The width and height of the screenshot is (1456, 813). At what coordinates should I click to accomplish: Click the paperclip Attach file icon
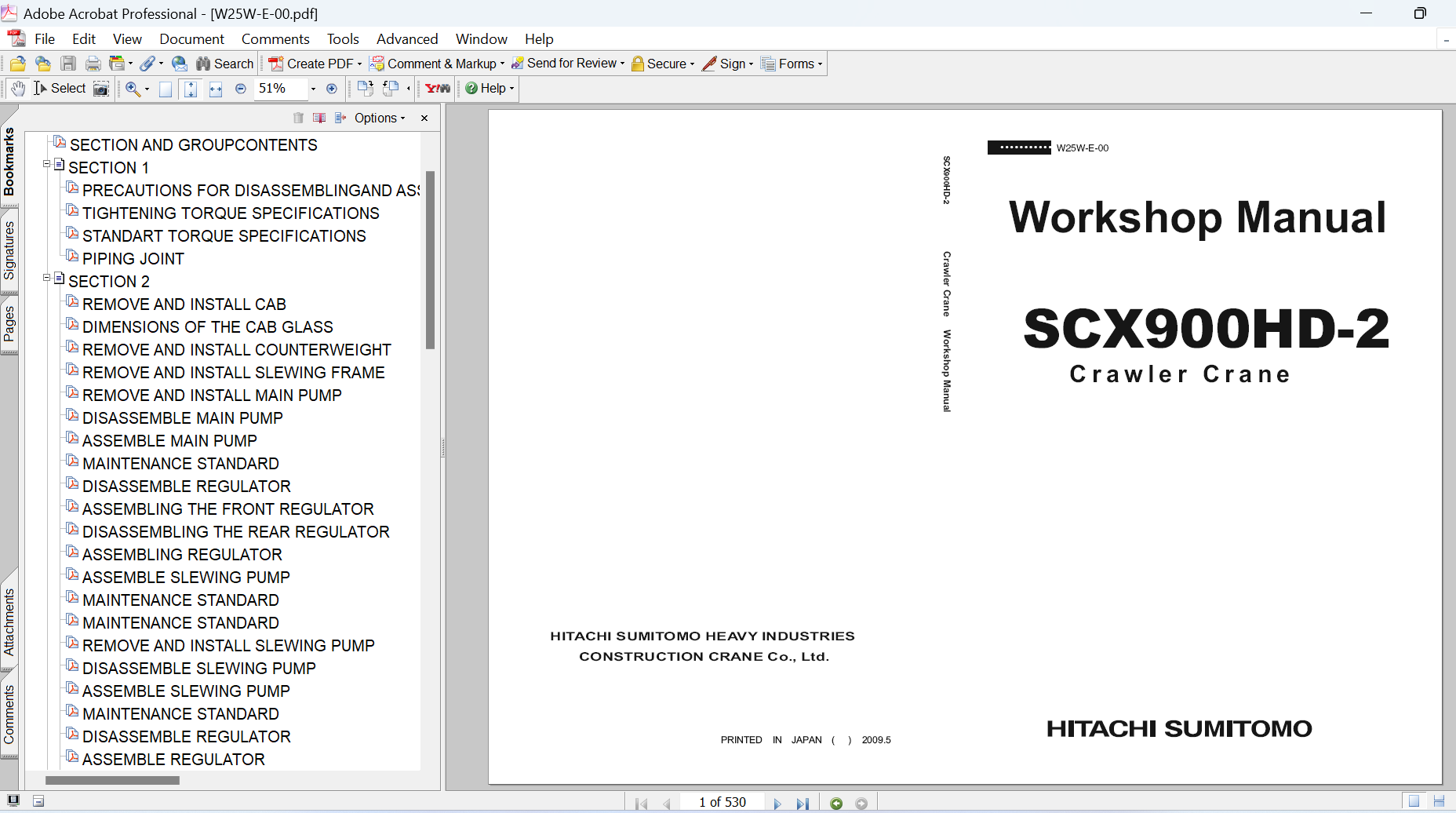(147, 64)
